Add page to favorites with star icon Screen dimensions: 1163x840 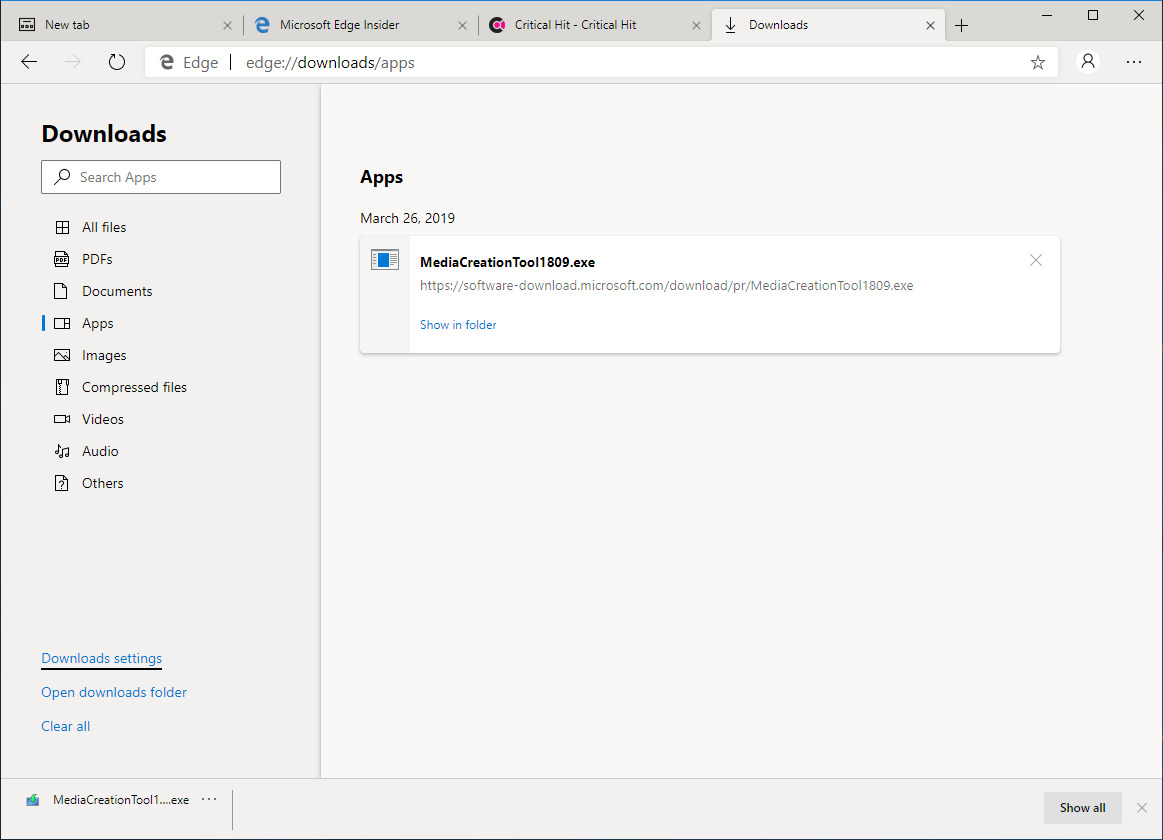1038,62
